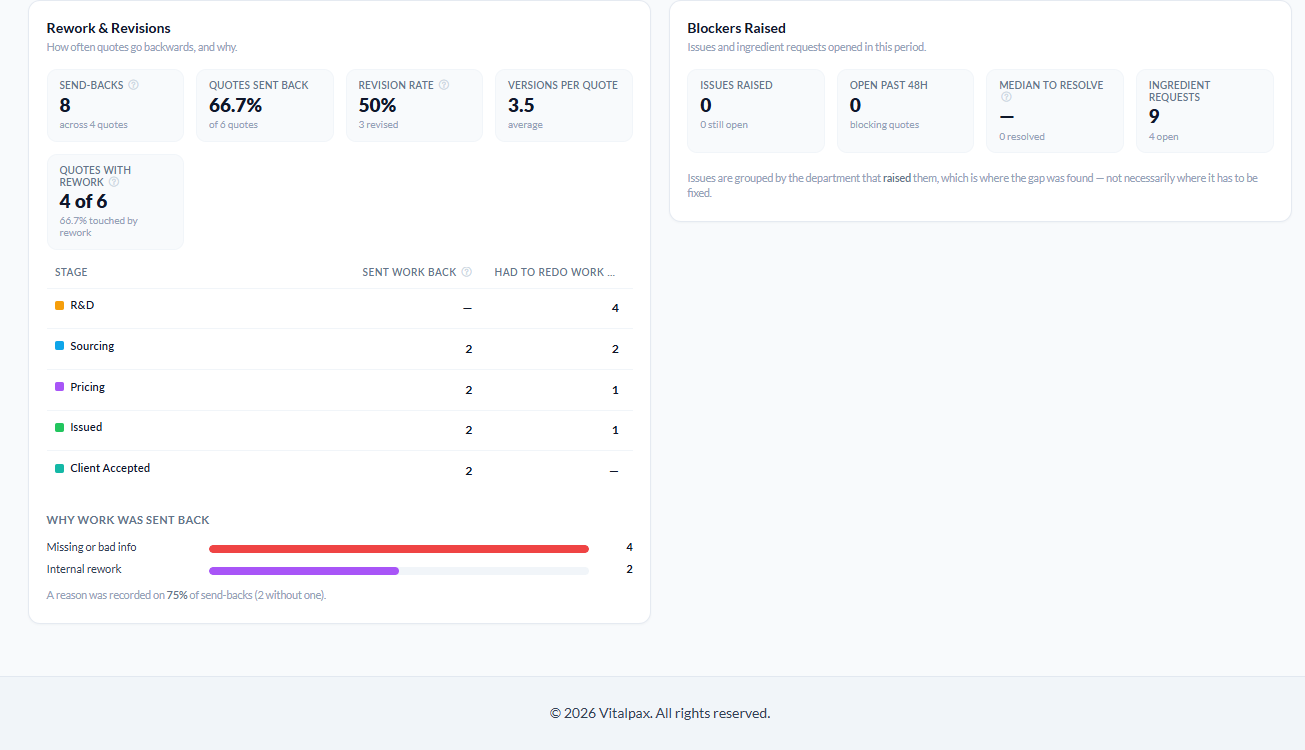Open the help icon beside Send-backs
1305x750 pixels.
pyautogui.click(x=134, y=85)
